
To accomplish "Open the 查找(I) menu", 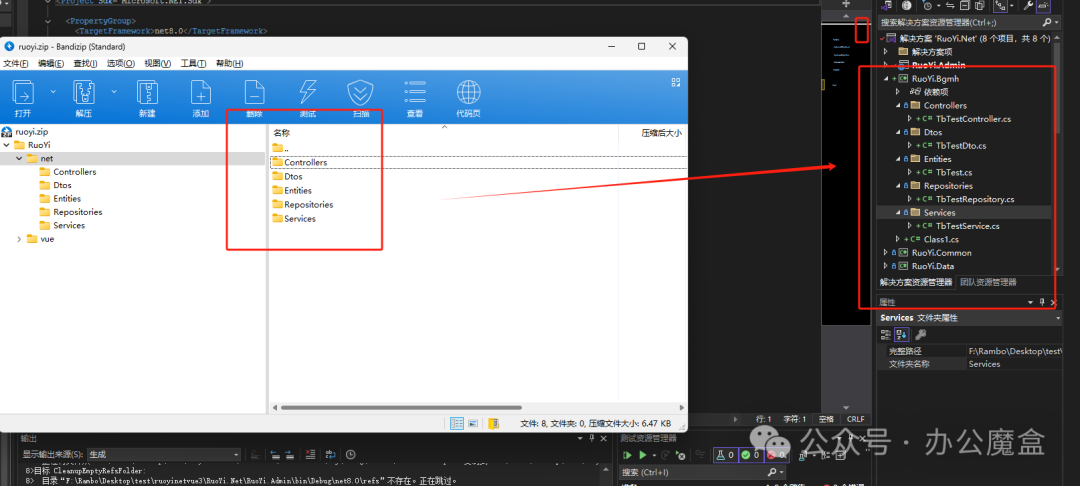I will [85, 63].
